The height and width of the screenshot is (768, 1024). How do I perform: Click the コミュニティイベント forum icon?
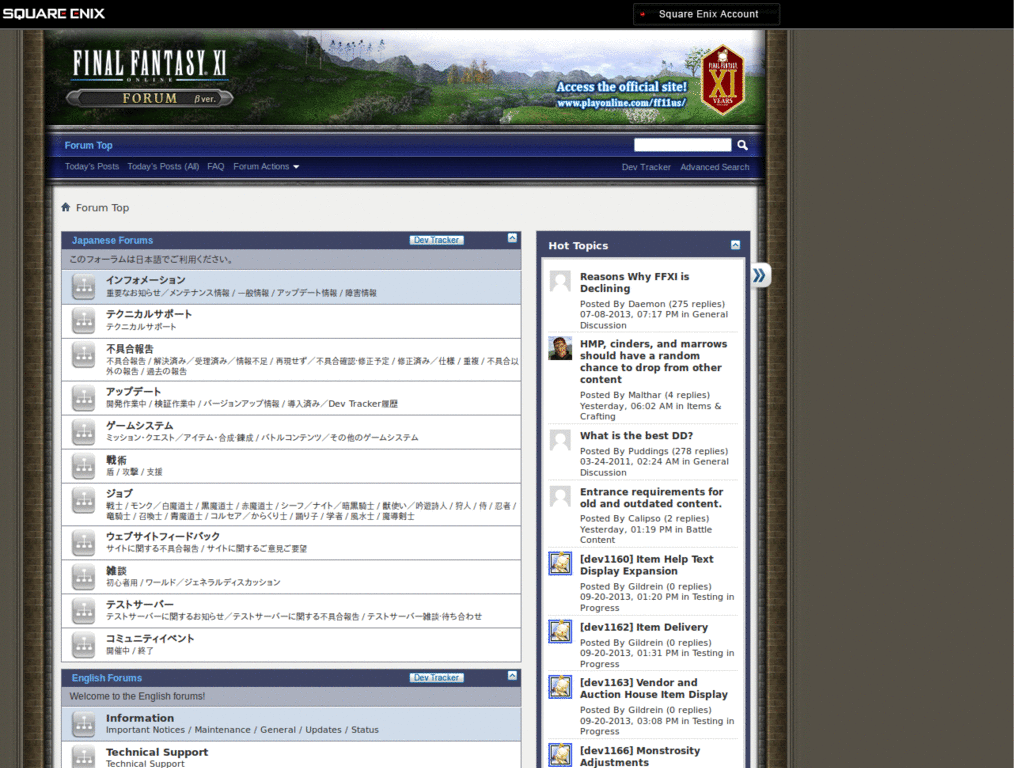[84, 645]
